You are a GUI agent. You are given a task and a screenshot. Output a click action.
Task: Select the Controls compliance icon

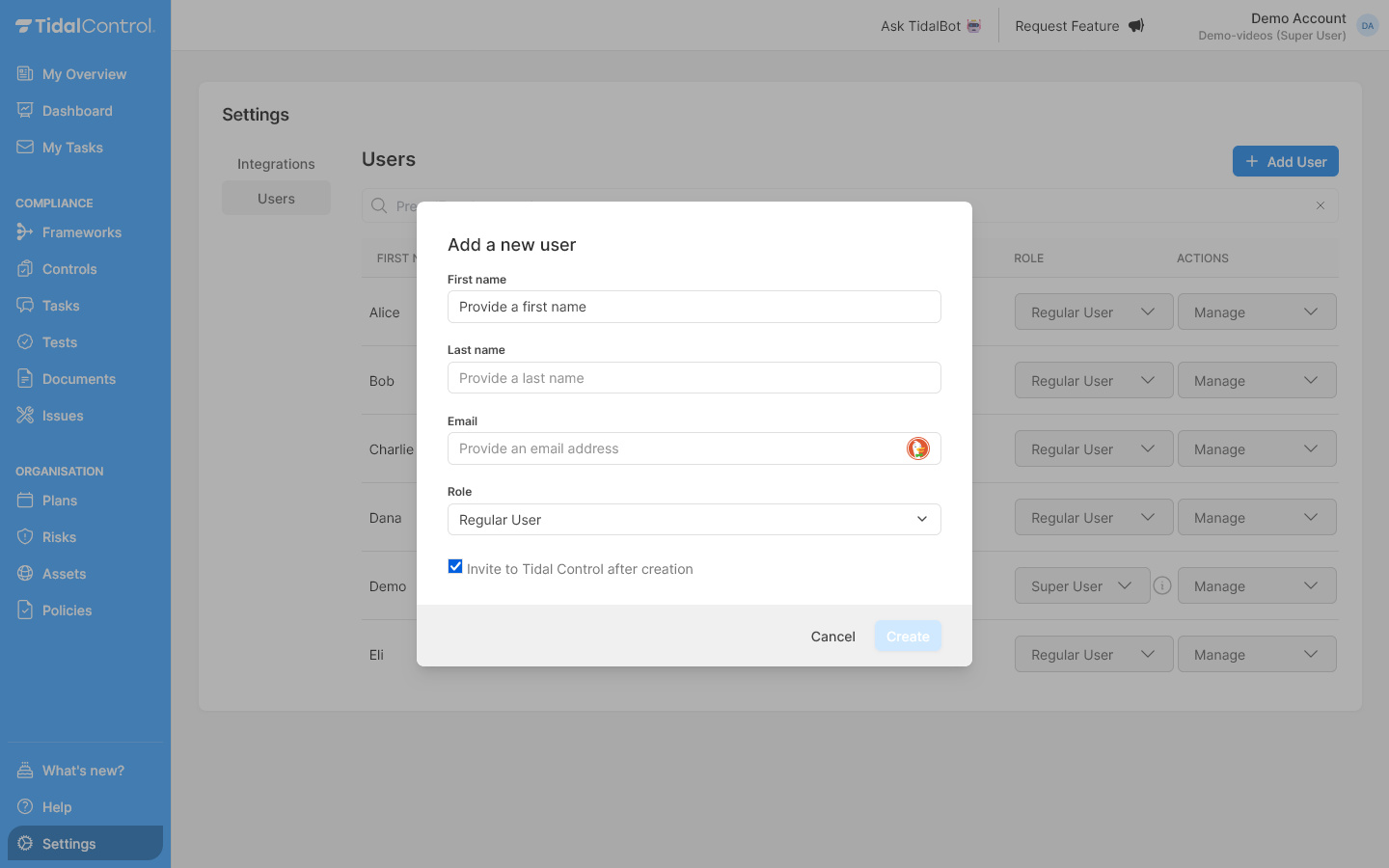[24, 268]
